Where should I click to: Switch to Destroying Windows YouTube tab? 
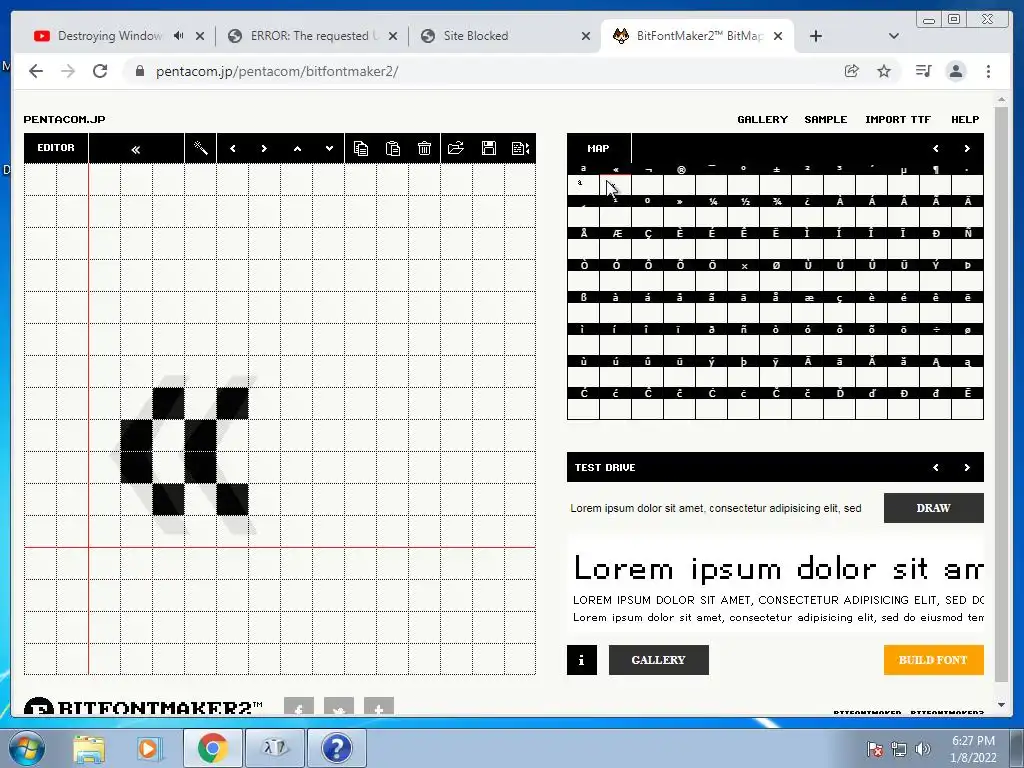pos(108,36)
